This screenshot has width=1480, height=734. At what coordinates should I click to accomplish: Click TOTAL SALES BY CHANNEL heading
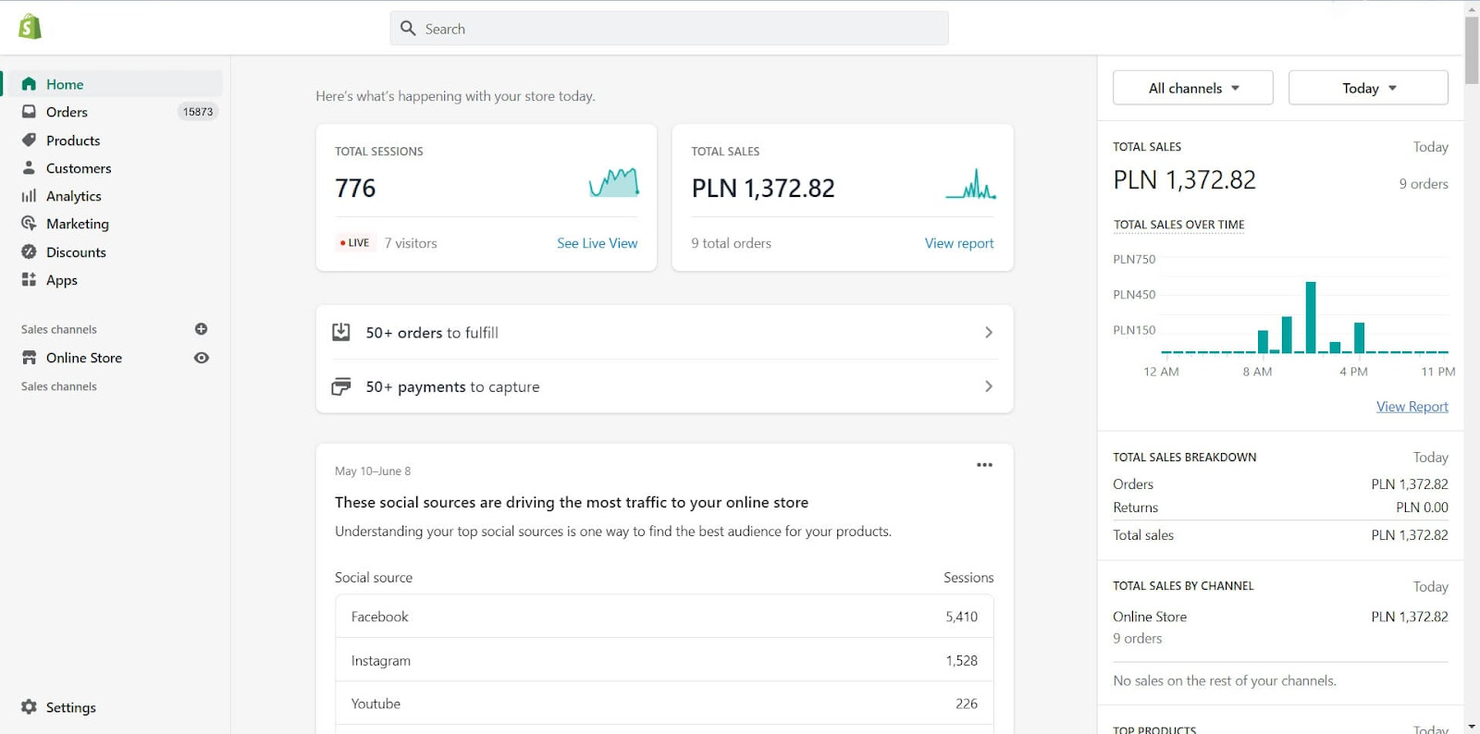[1183, 586]
